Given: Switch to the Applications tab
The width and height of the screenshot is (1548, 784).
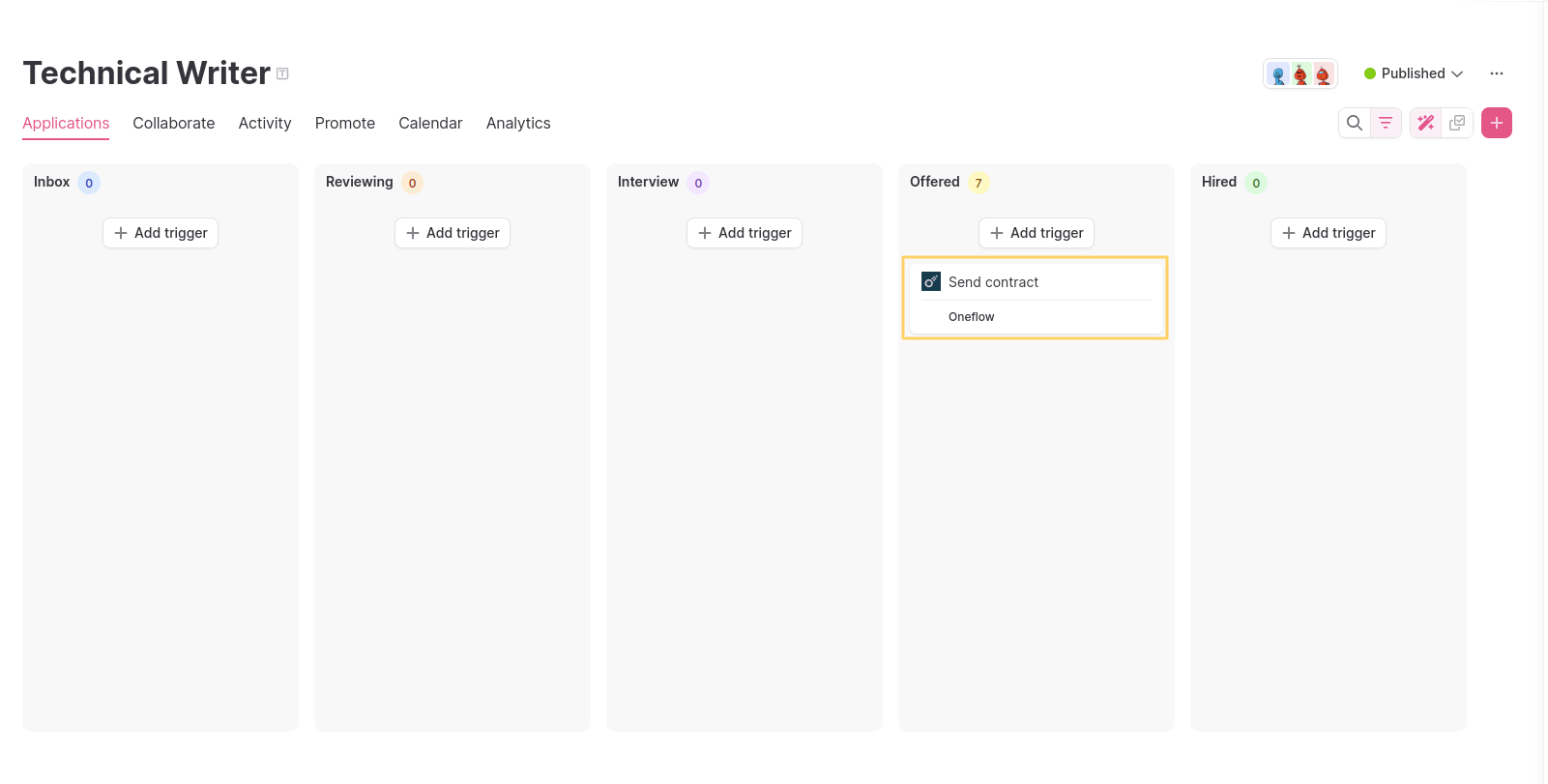Looking at the screenshot, I should coord(66,123).
